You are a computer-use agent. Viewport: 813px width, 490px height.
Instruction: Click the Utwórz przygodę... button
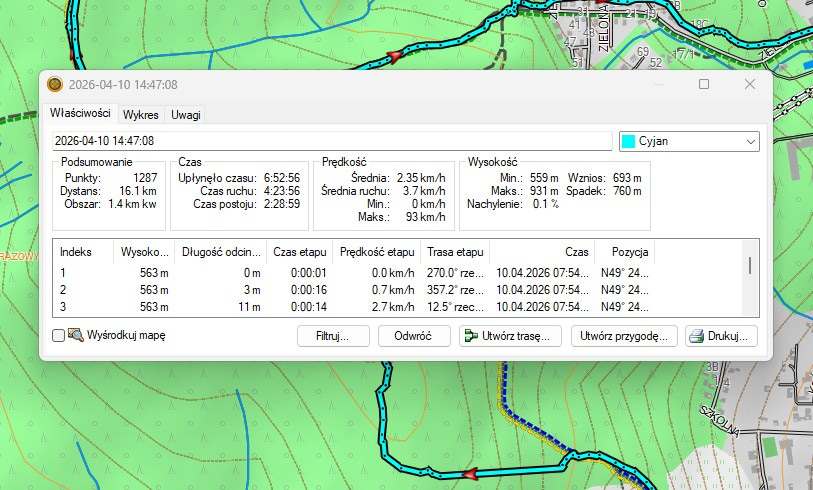(624, 336)
